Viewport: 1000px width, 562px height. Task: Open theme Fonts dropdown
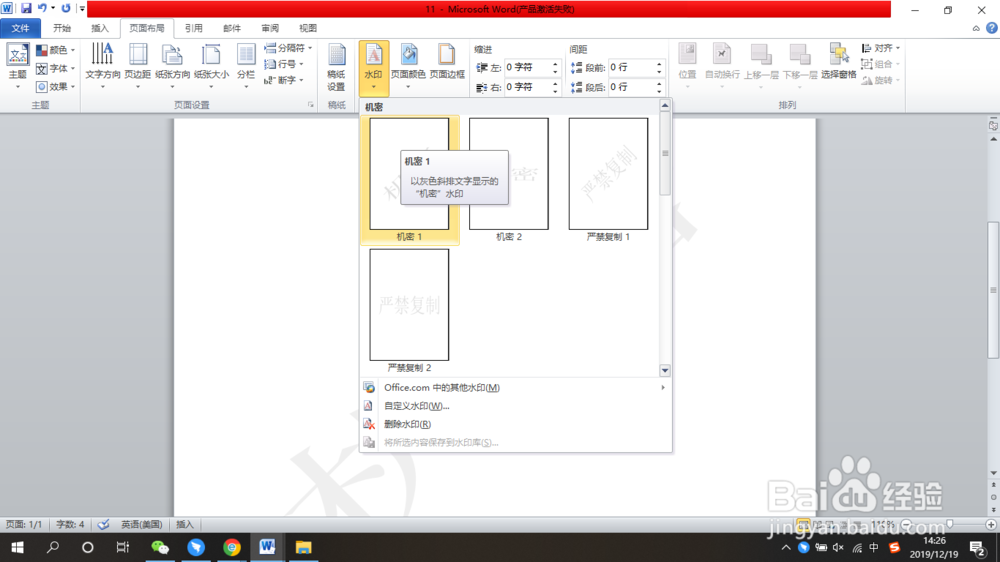click(55, 68)
